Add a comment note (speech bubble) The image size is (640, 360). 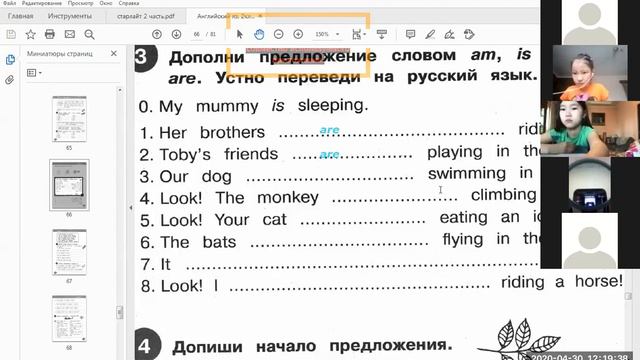[x=411, y=34]
